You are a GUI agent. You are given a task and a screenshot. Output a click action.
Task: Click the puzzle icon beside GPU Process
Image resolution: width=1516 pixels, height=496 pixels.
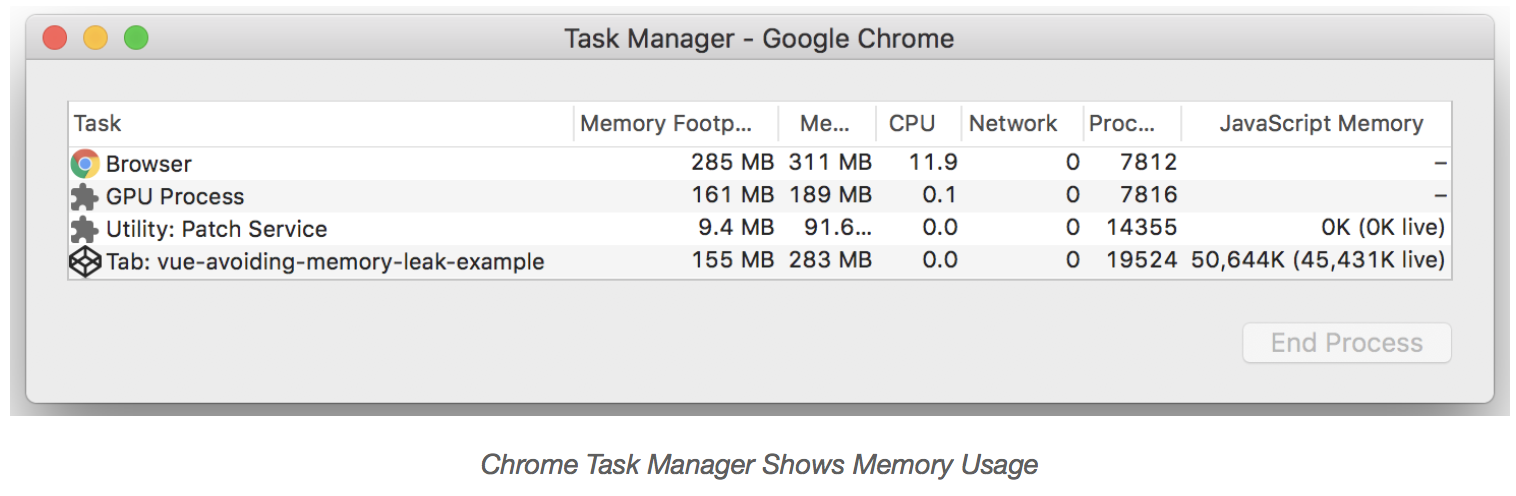85,196
